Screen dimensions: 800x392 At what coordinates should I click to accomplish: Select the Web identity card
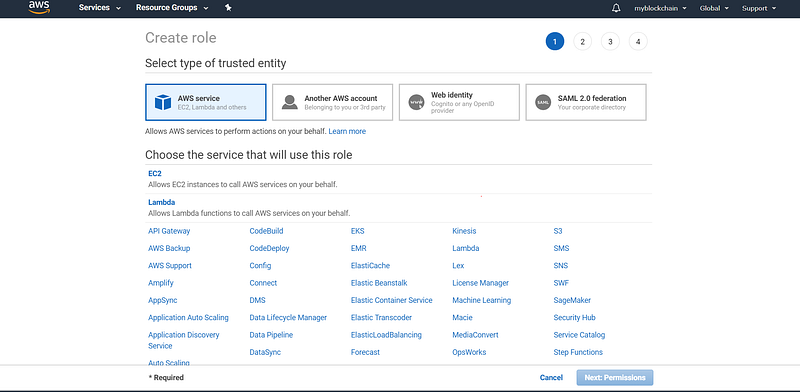pyautogui.click(x=459, y=102)
